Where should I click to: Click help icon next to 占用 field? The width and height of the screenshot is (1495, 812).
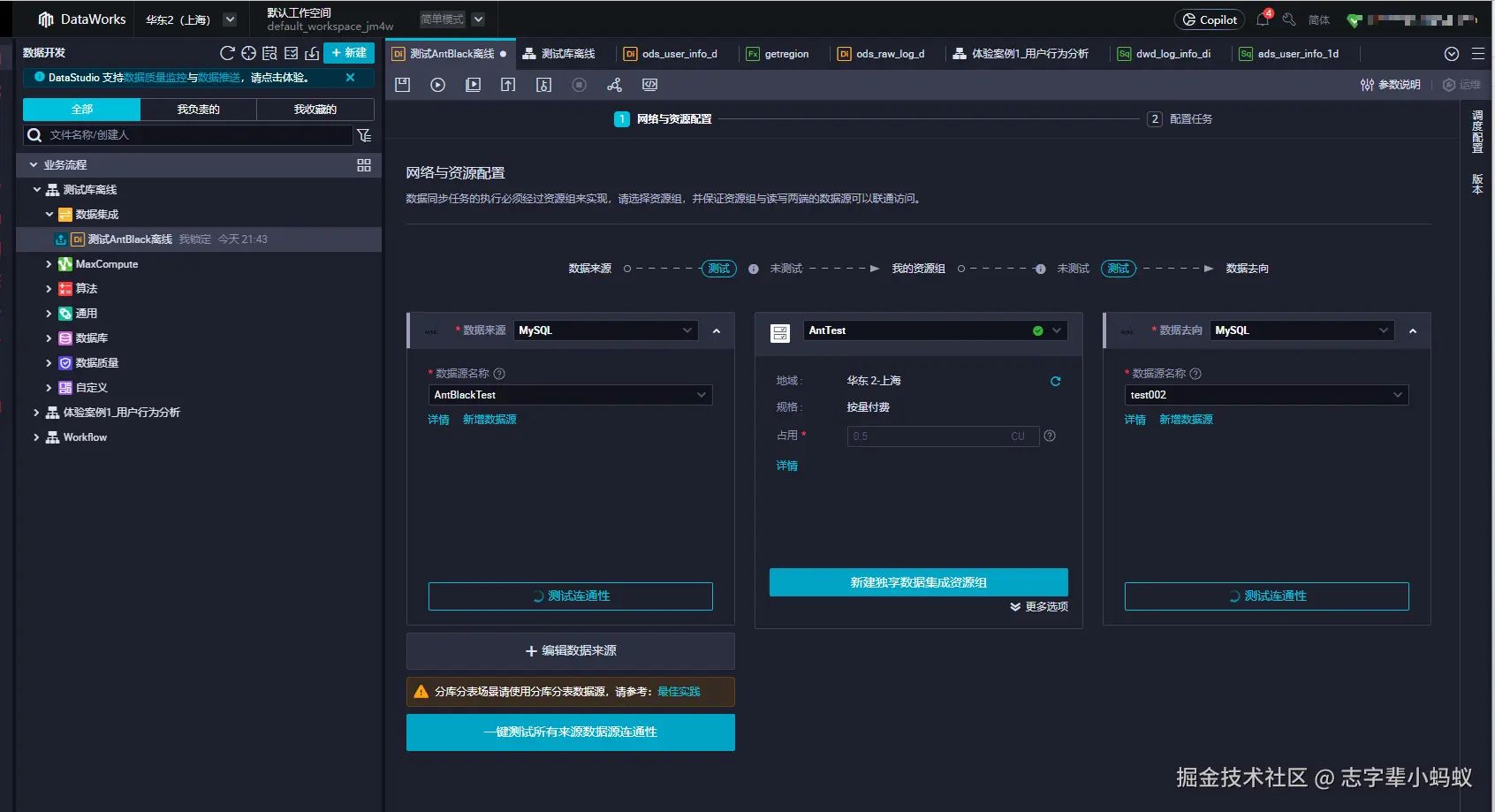(1050, 436)
